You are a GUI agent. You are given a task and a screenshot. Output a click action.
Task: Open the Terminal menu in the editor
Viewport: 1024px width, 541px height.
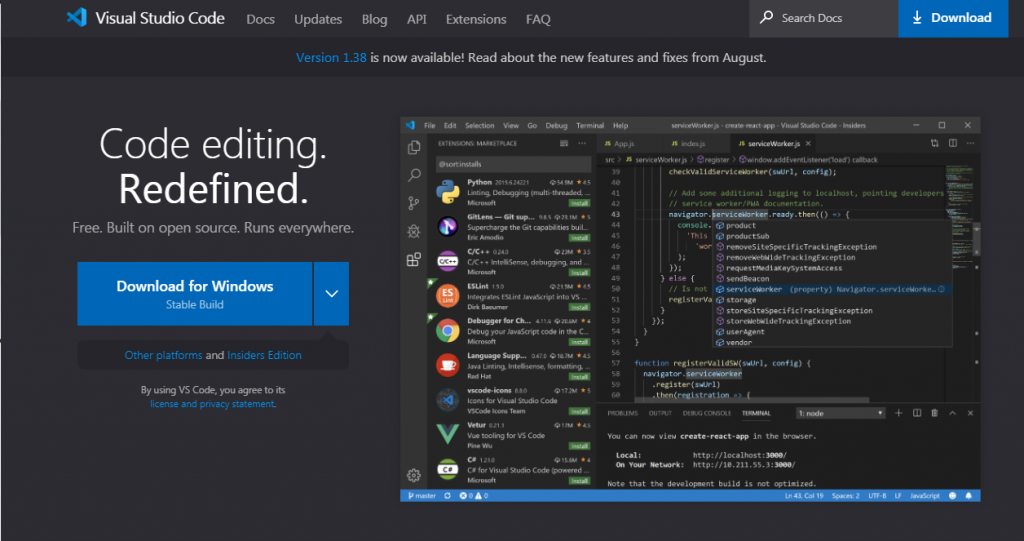click(590, 125)
